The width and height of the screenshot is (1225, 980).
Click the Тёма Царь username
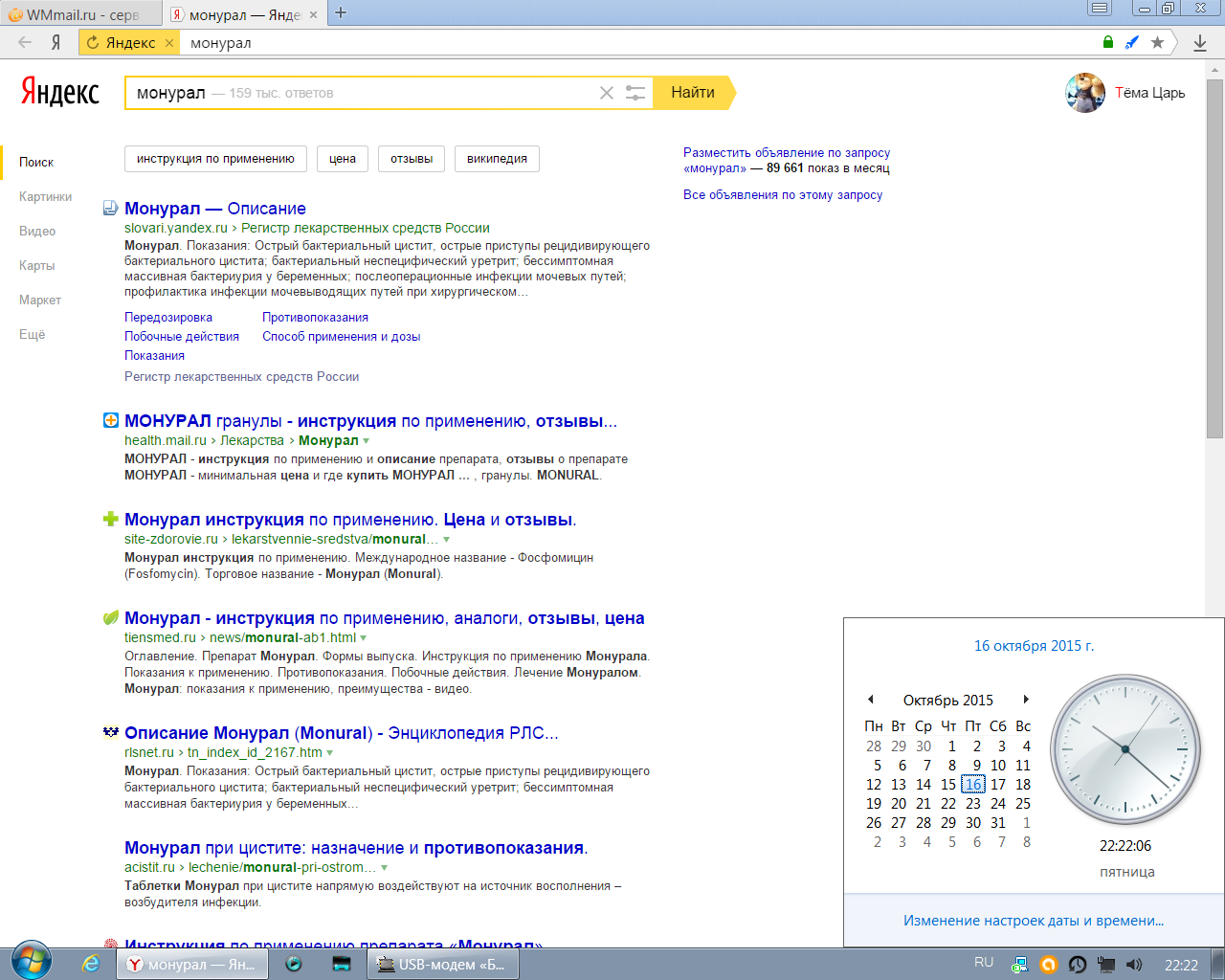pyautogui.click(x=1149, y=93)
